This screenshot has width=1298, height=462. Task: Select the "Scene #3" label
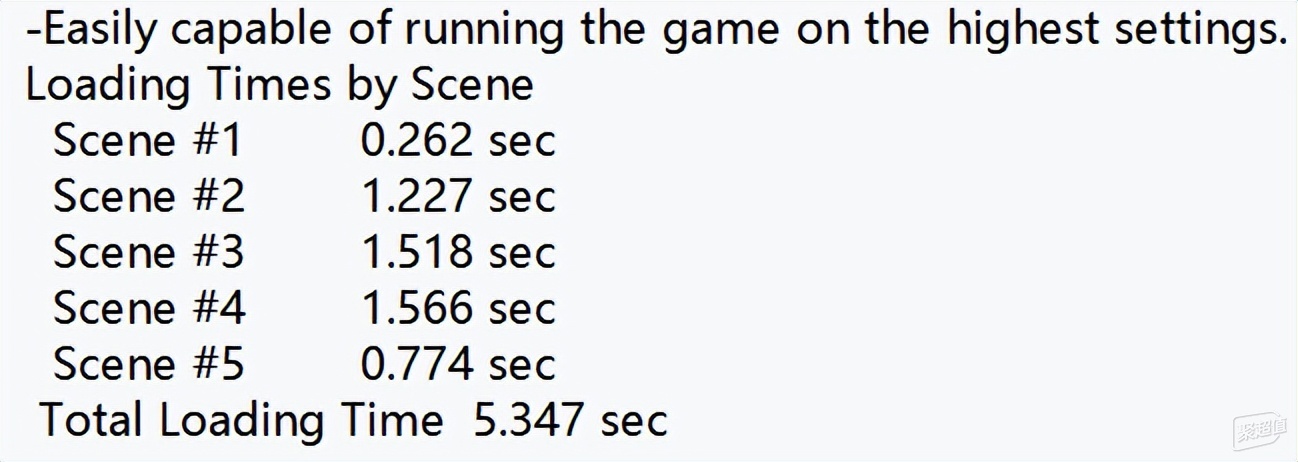click(148, 253)
